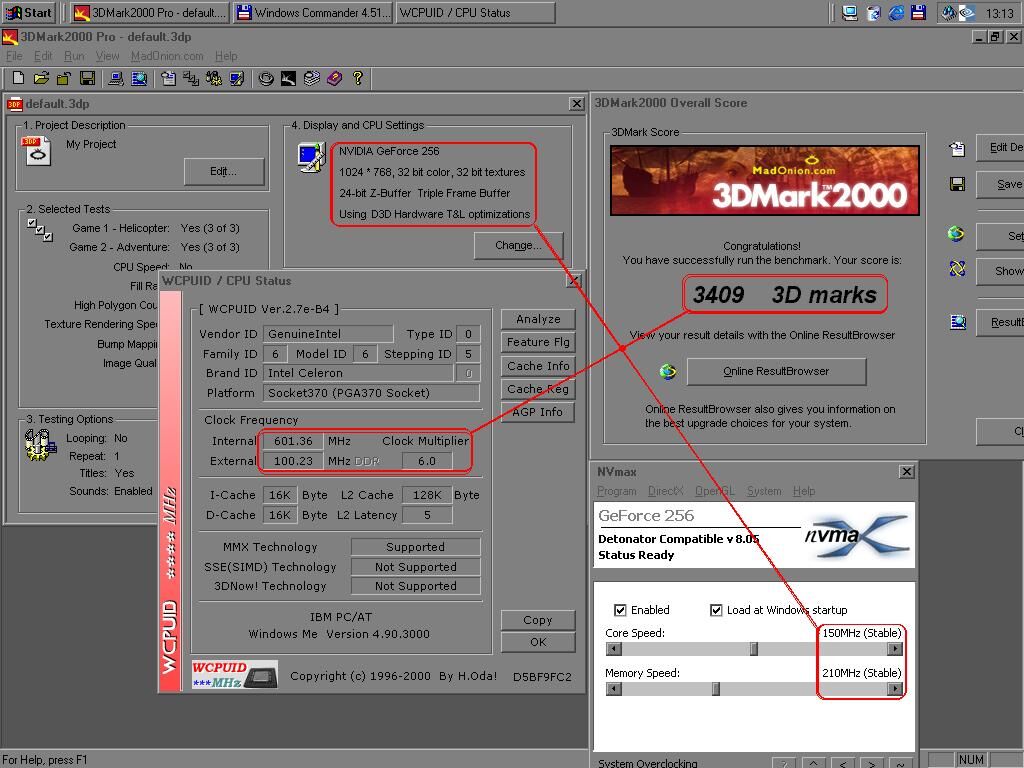
Task: Click the globe result browser toolbar icon
Action: (x=139, y=78)
